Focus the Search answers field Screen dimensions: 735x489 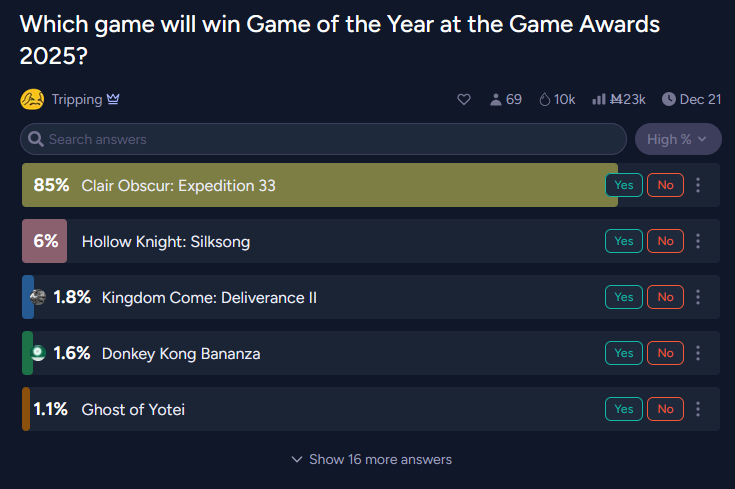tap(323, 139)
